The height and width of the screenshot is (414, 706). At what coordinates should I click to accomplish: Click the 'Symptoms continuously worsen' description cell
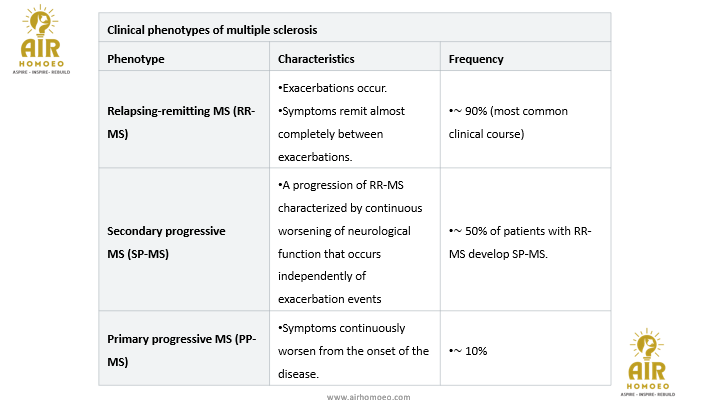(x=353, y=350)
